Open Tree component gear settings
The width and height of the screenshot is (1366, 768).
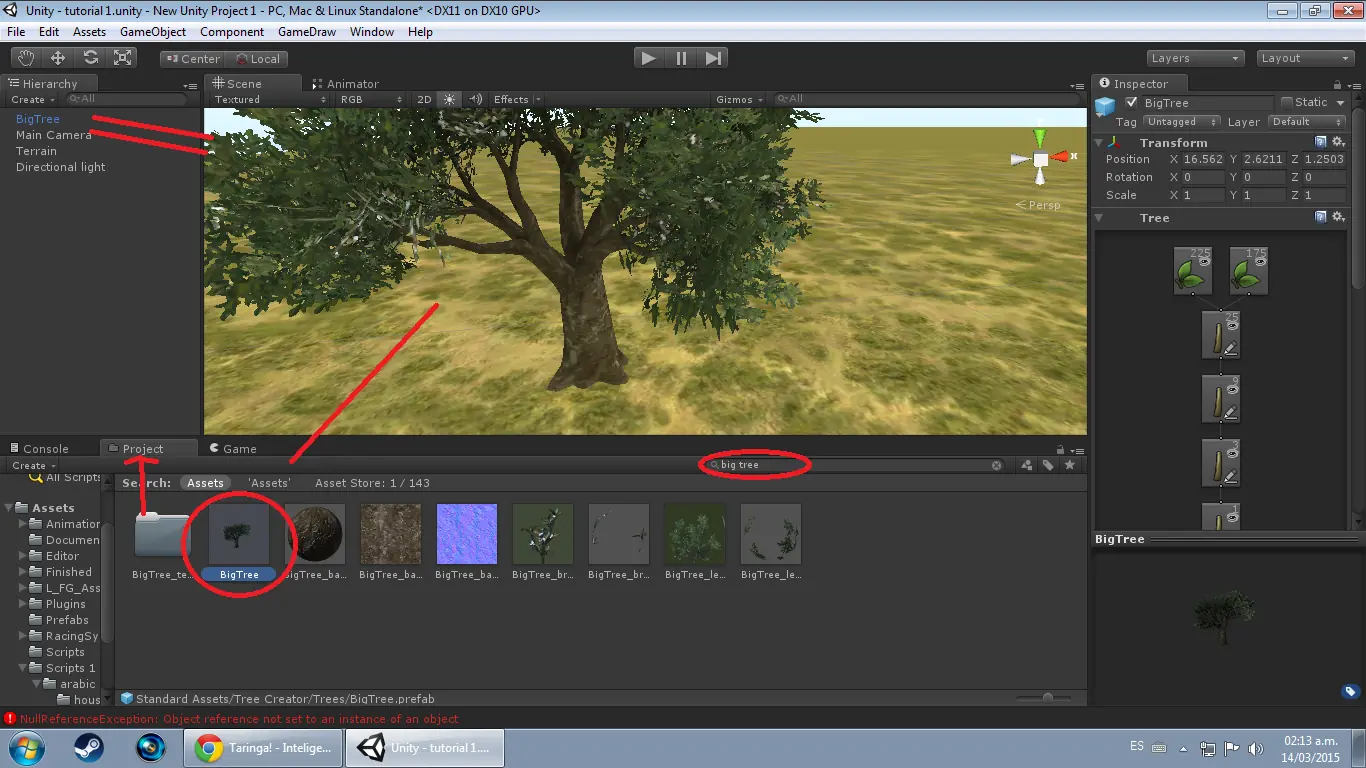pos(1338,216)
